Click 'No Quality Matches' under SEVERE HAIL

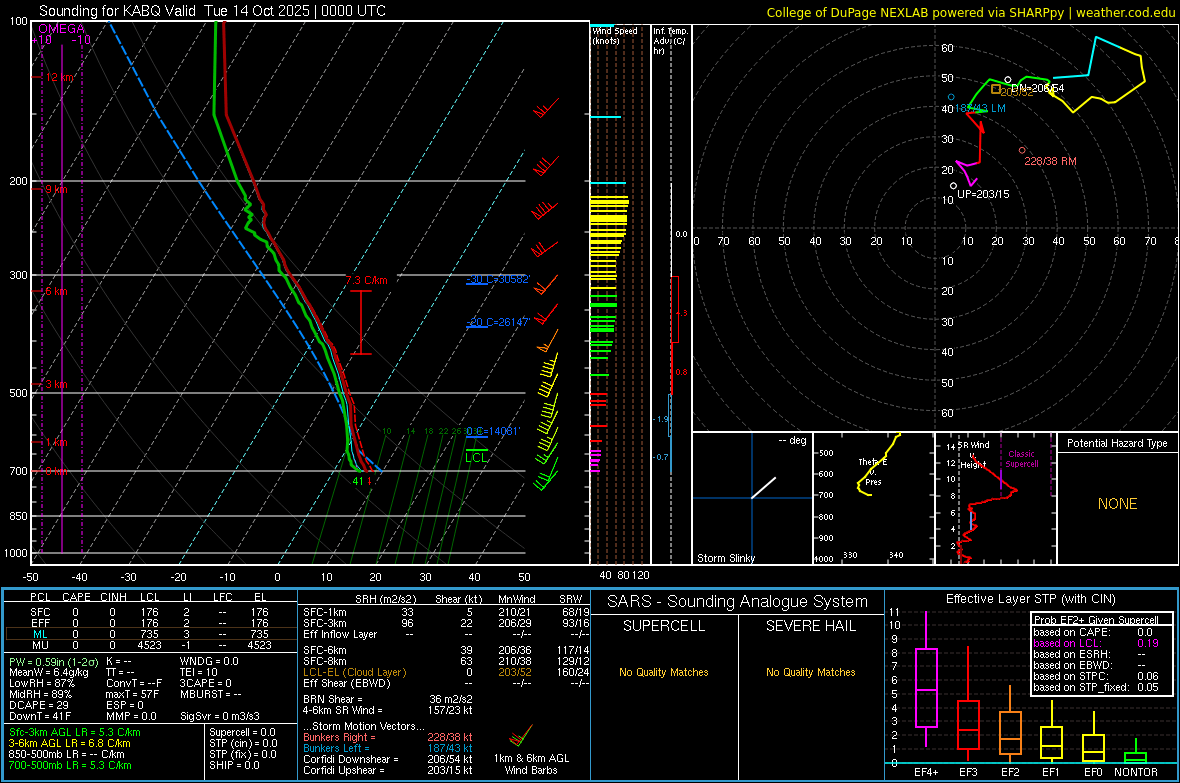(x=810, y=672)
